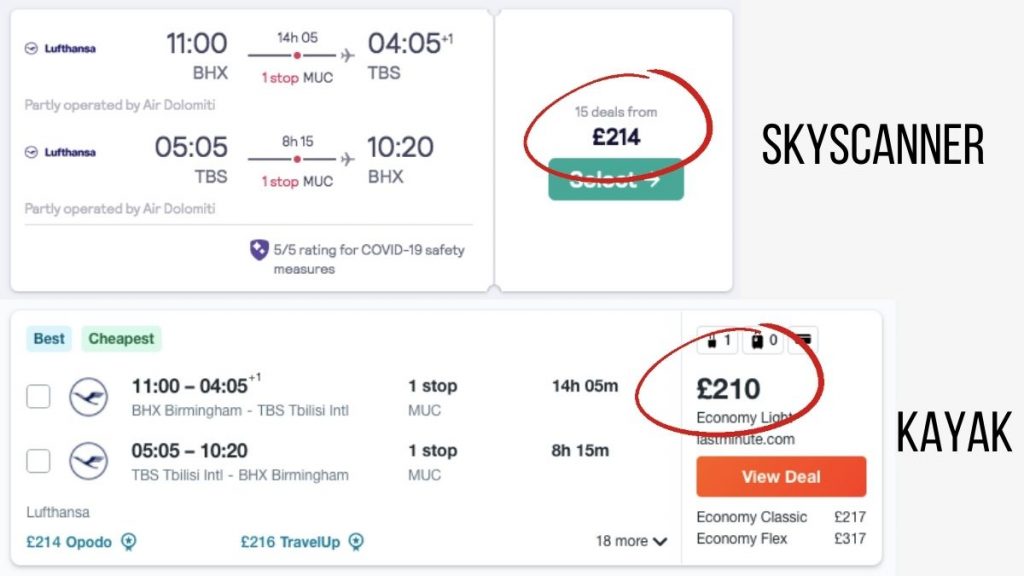This screenshot has height=576, width=1024.
Task: Click the orange View Deal button
Action: tap(781, 477)
